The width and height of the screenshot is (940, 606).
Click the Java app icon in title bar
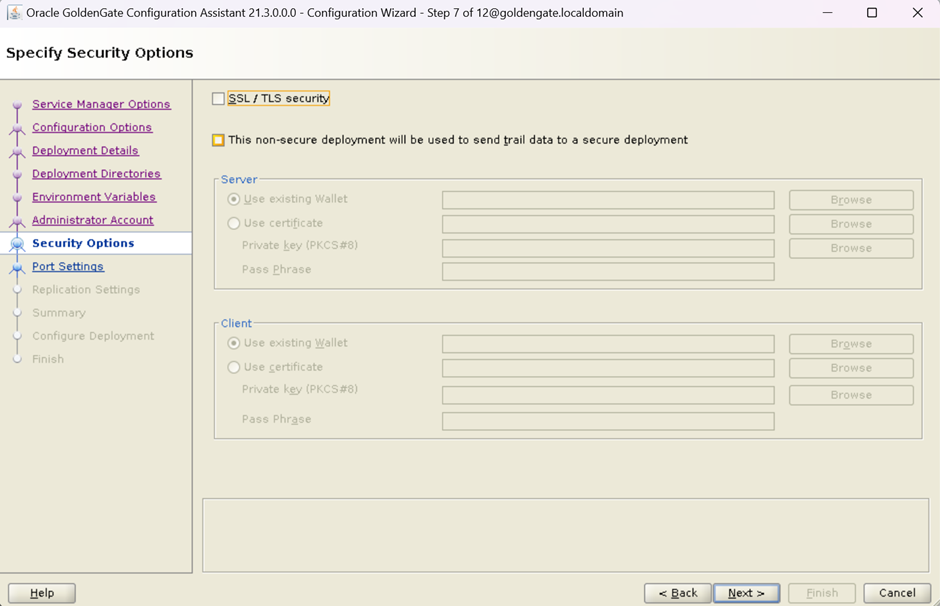click(14, 13)
